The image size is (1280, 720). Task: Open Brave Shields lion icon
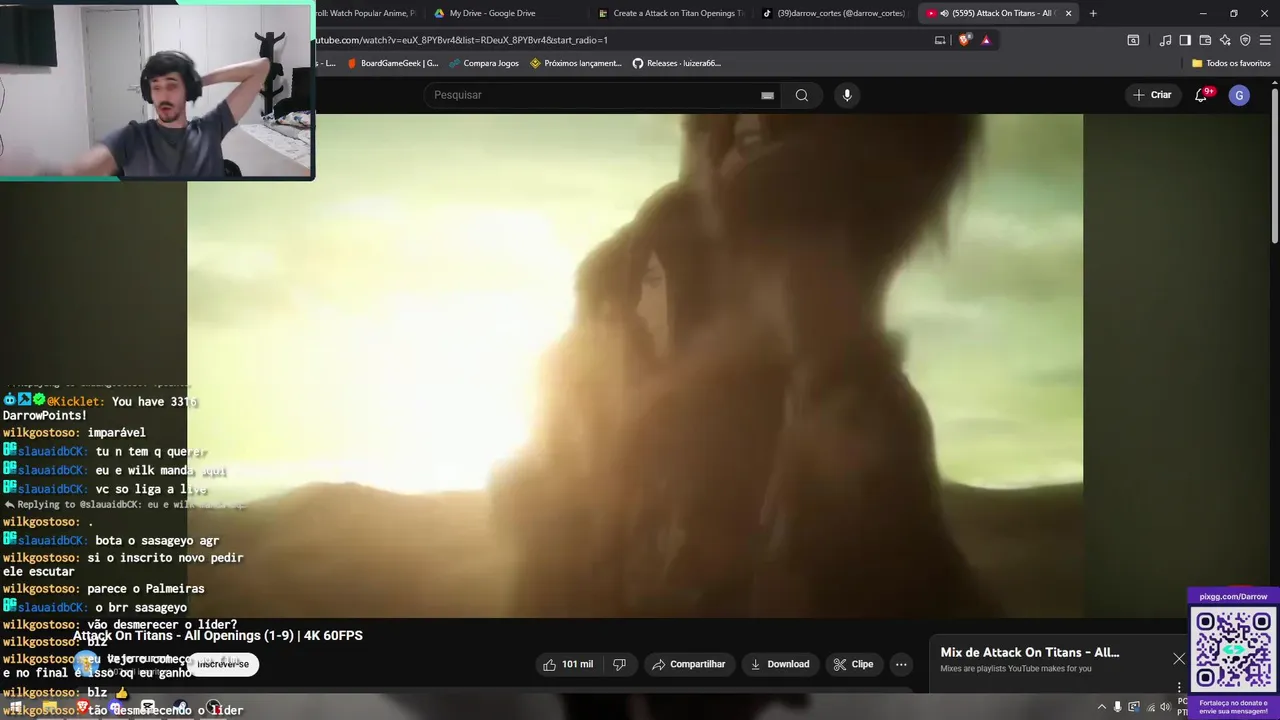(x=964, y=40)
